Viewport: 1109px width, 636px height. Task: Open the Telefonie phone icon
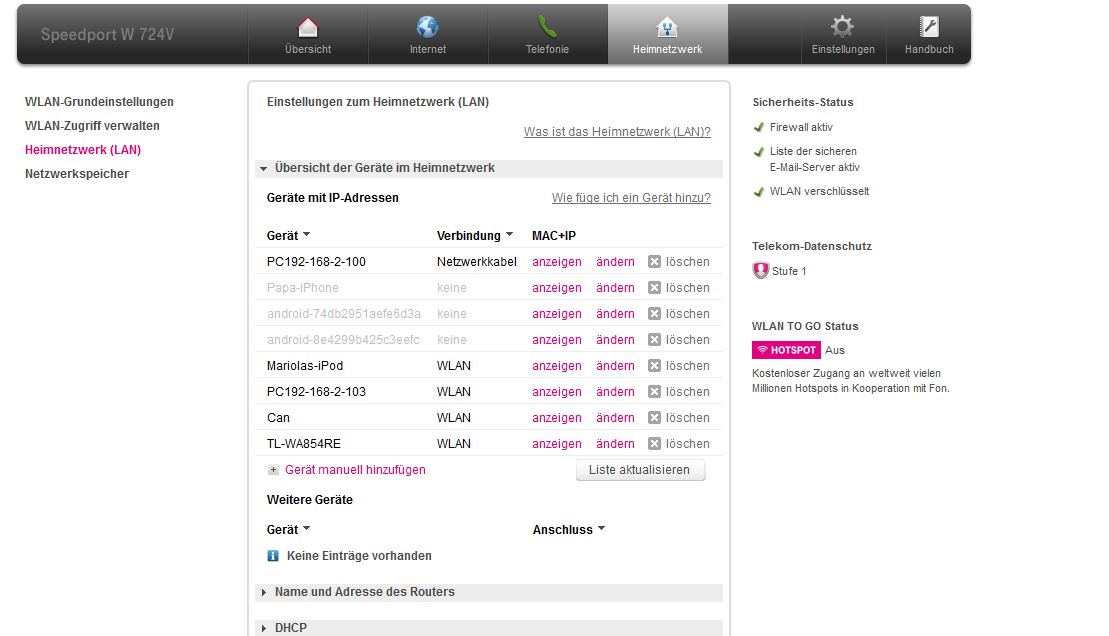click(547, 27)
